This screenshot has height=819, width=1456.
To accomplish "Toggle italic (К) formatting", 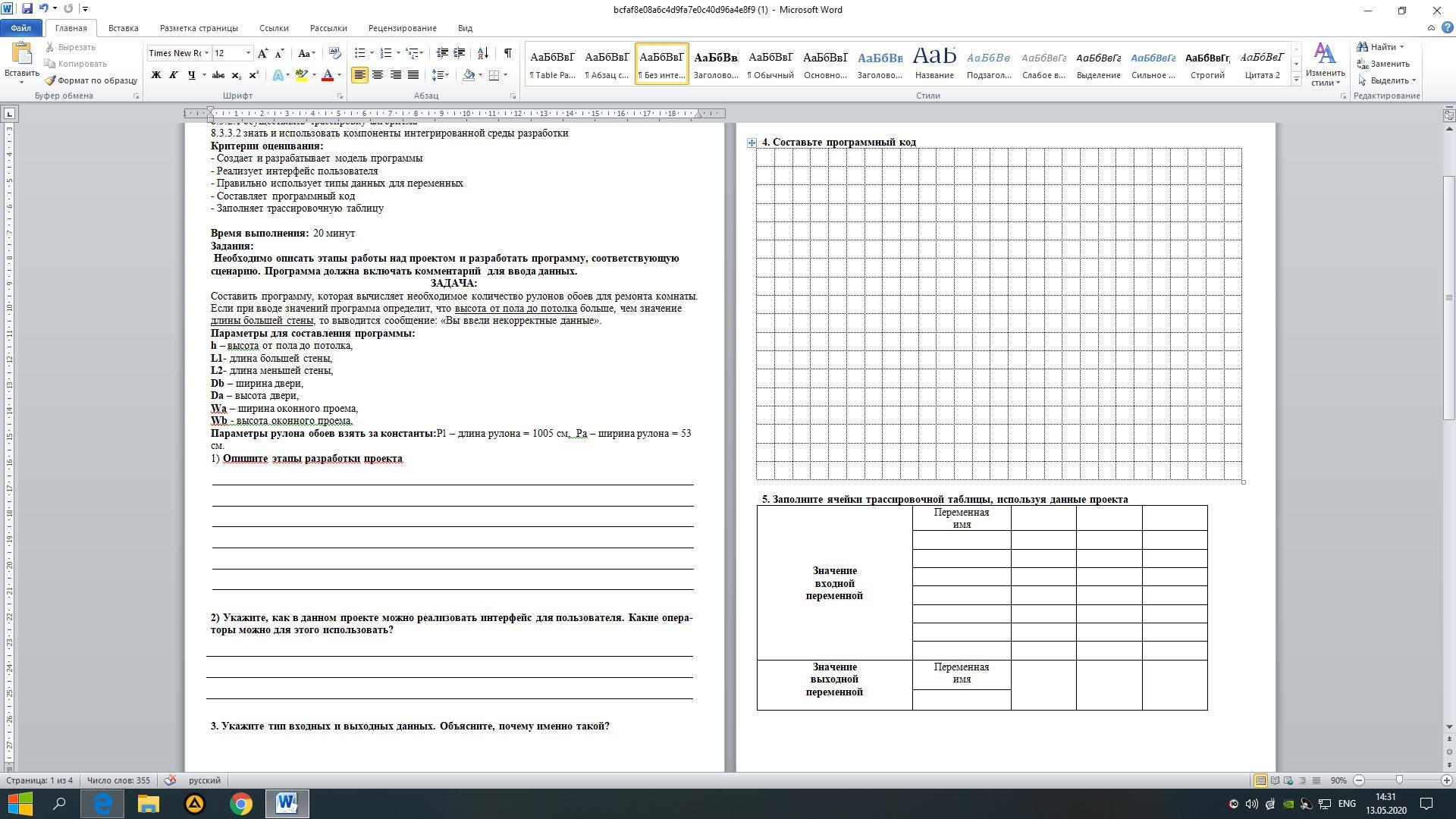I will 174,75.
